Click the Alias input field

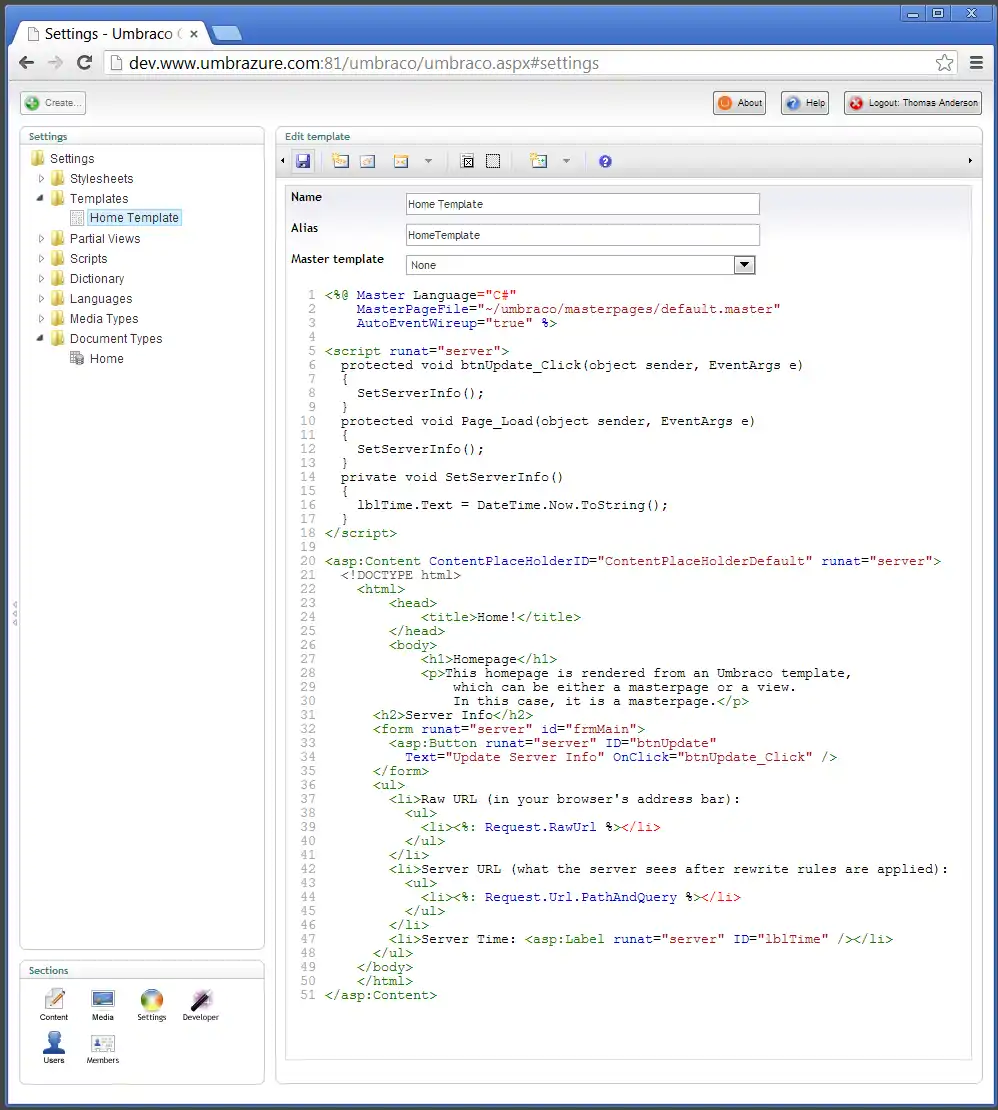click(x=583, y=235)
